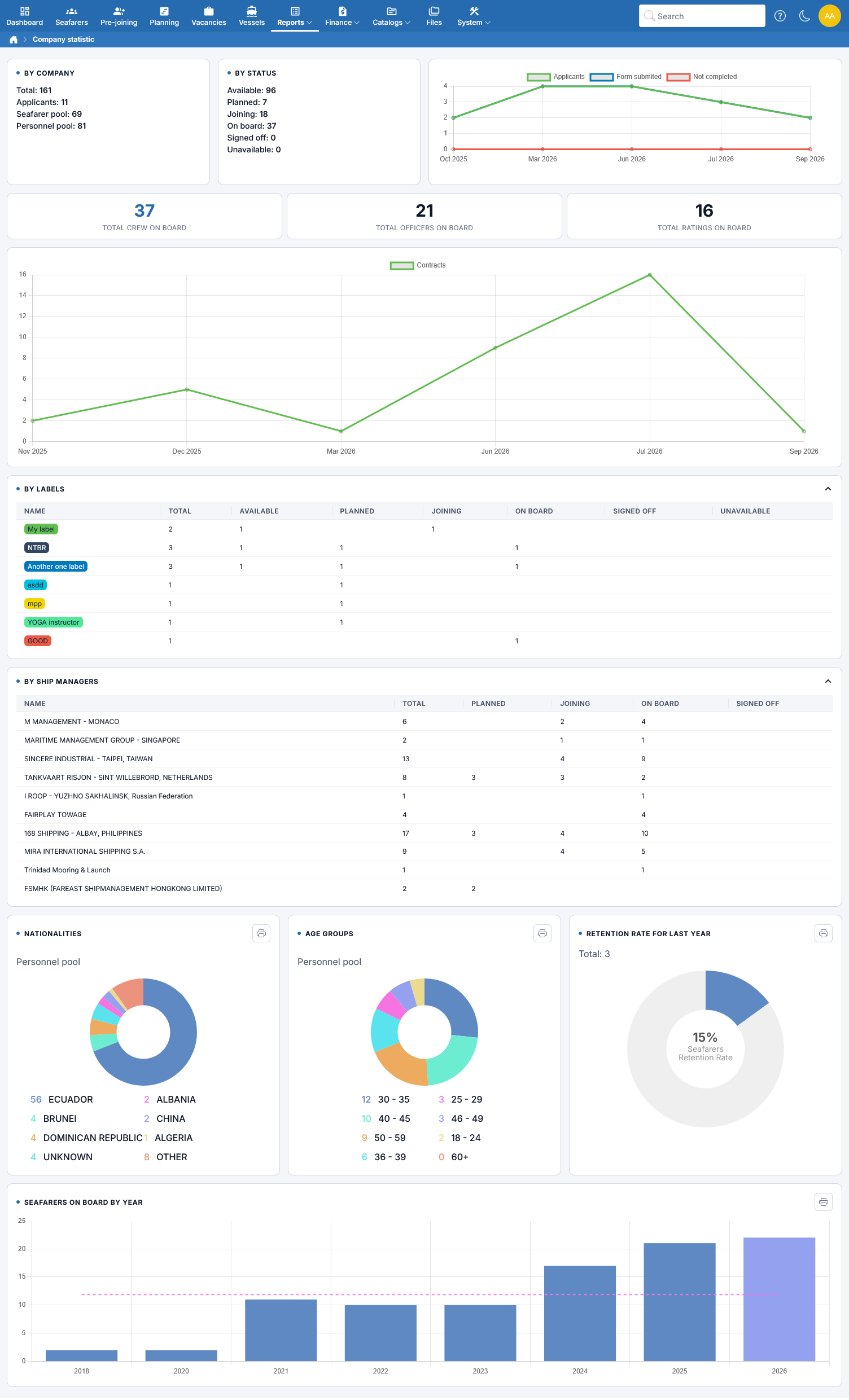Toggle dark mode moon icon

tap(804, 16)
